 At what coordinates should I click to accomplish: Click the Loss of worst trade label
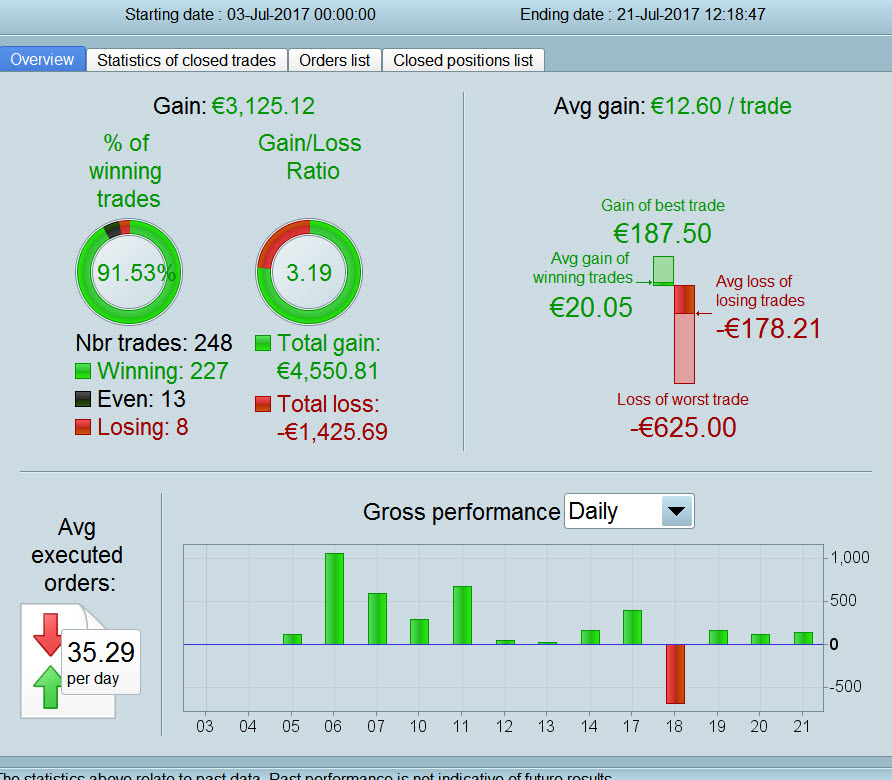click(683, 399)
